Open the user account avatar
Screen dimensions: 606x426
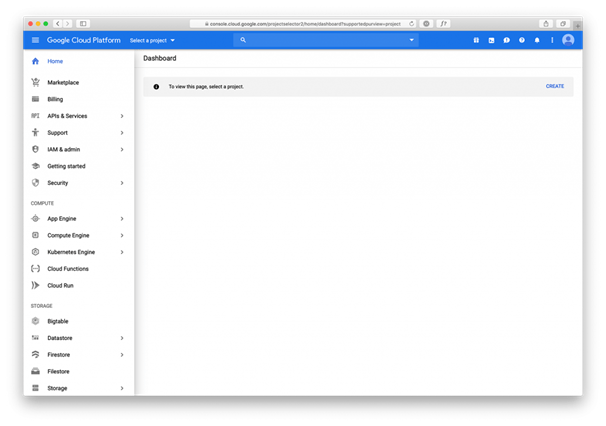(x=568, y=40)
